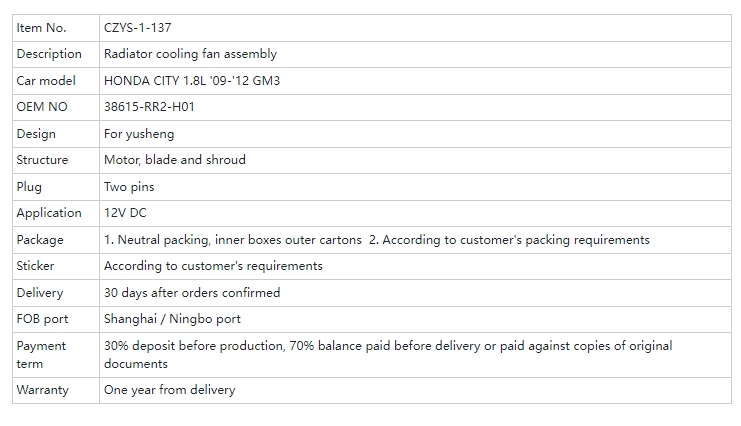Select the 'Motor, blade and shroud' structure text
The width and height of the screenshot is (741, 426).
(x=174, y=160)
